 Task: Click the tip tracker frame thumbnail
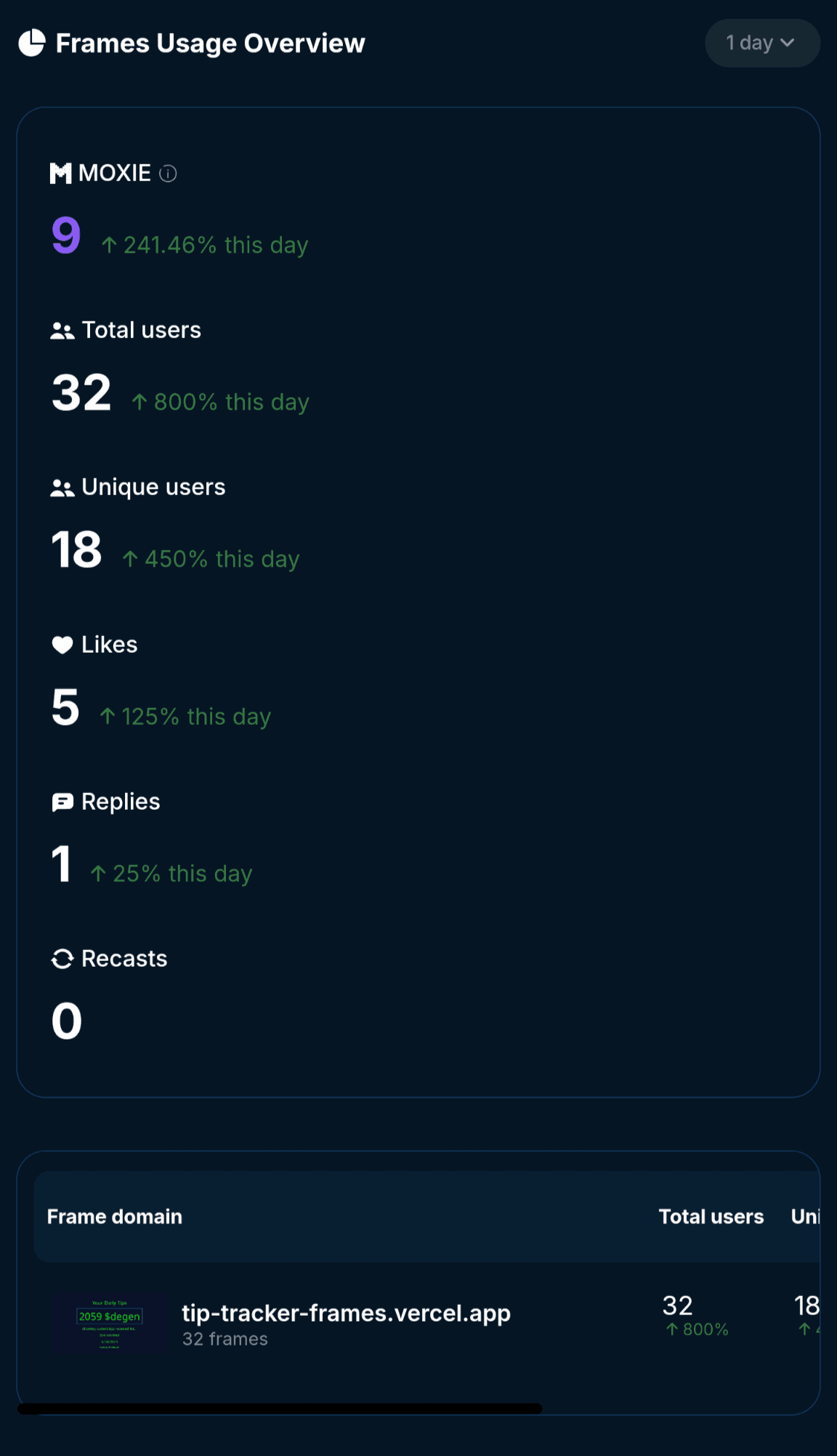pyautogui.click(x=110, y=1323)
